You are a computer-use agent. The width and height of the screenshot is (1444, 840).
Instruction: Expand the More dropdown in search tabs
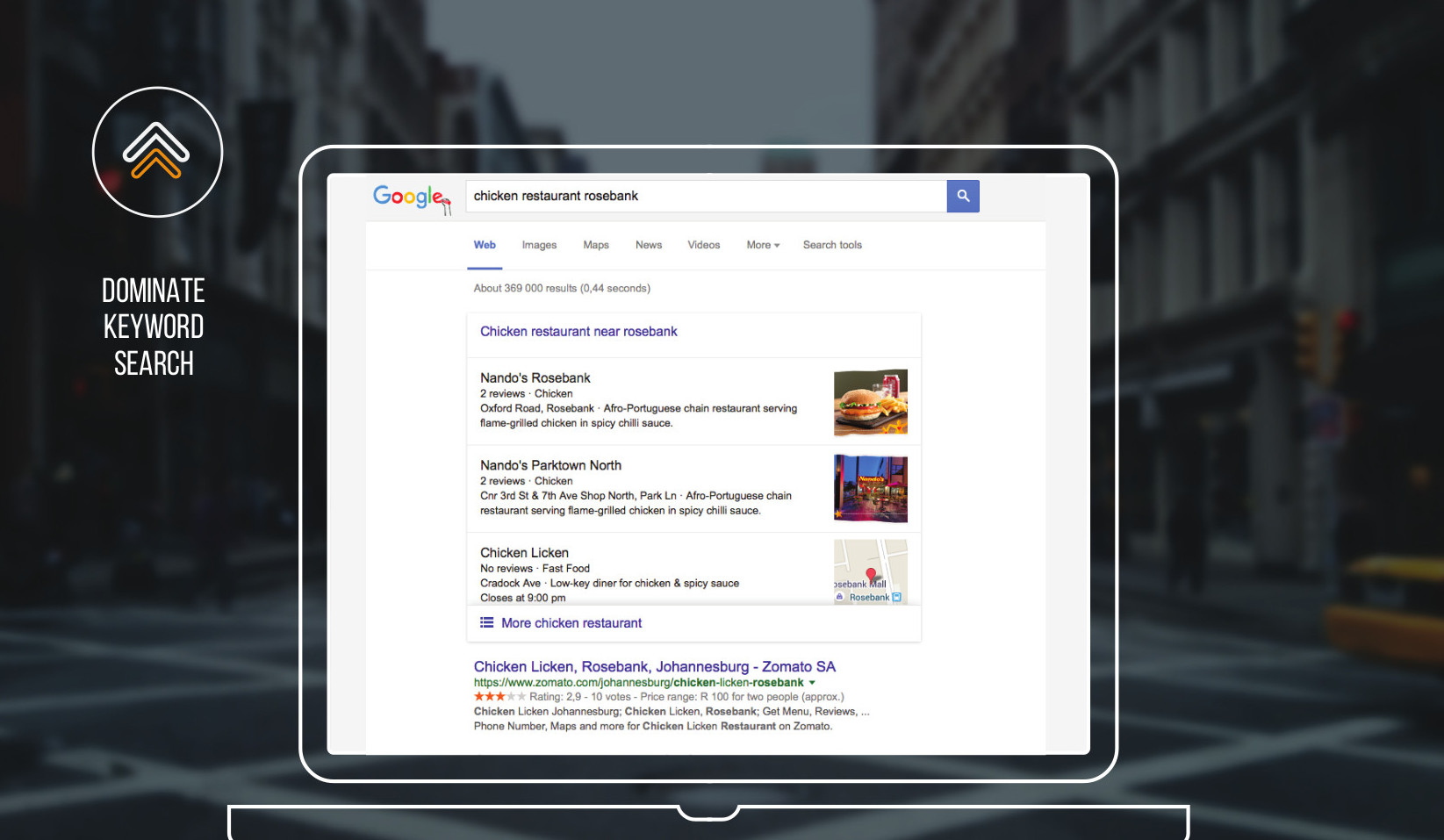(x=762, y=245)
